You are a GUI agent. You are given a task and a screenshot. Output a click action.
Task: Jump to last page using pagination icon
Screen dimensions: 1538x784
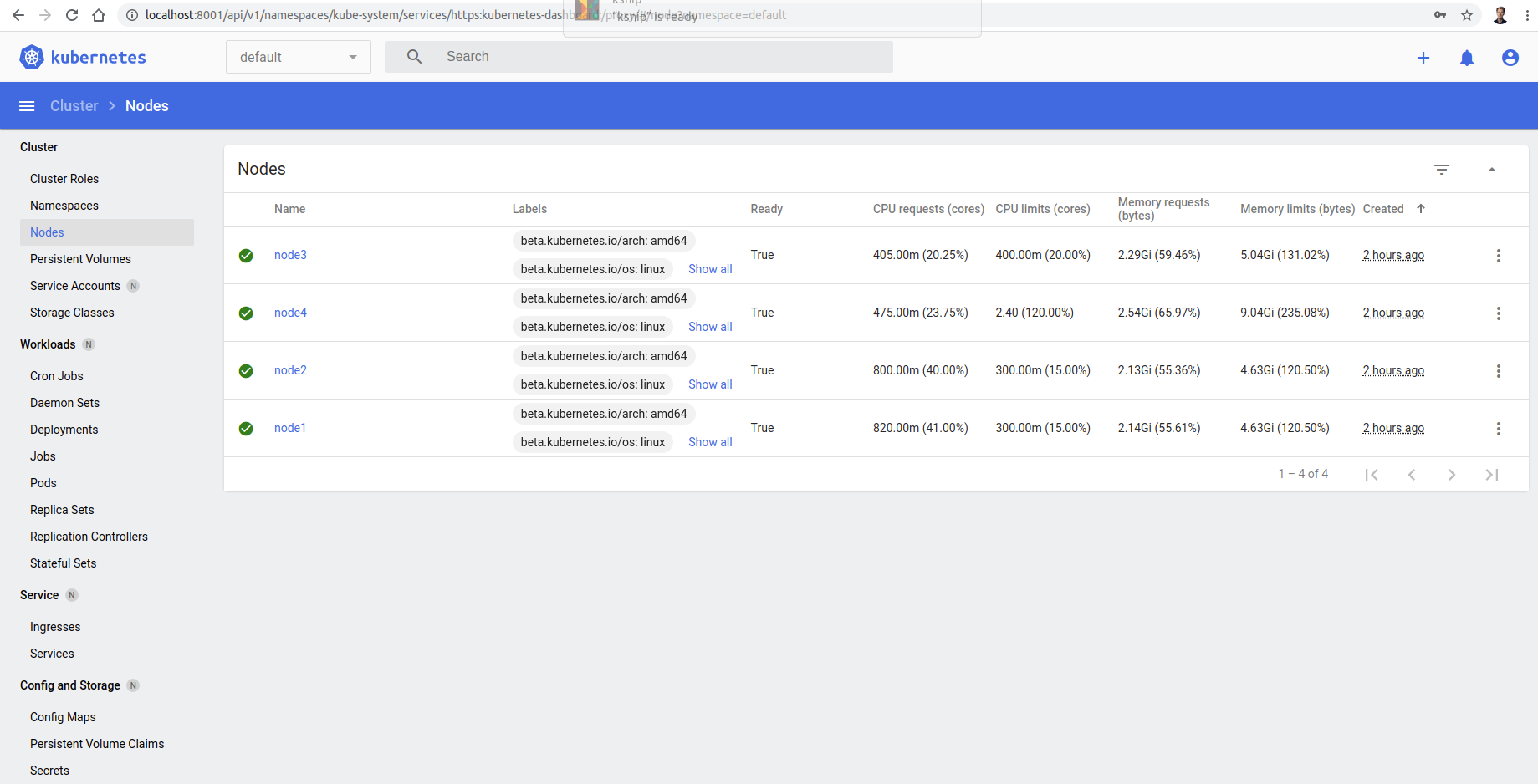pos(1492,474)
